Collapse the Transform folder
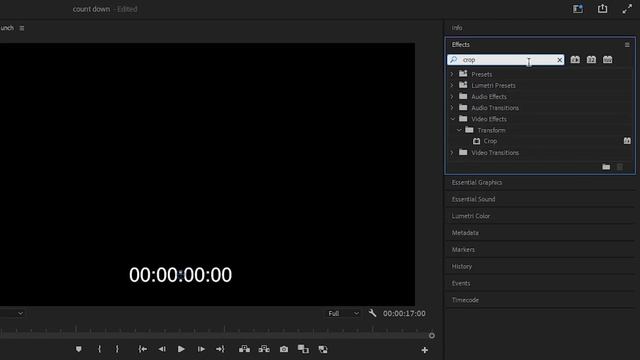 point(459,130)
